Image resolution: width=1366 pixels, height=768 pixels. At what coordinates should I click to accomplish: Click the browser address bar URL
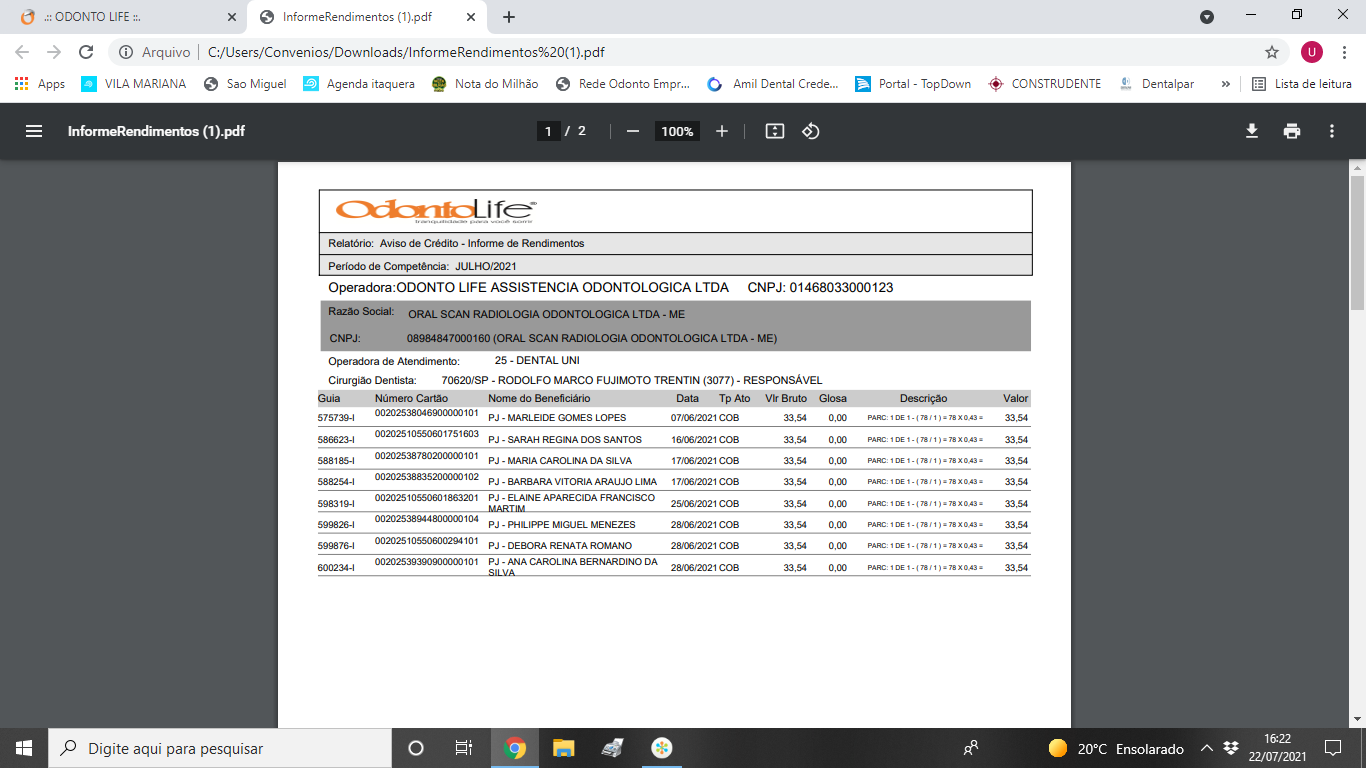tap(406, 52)
